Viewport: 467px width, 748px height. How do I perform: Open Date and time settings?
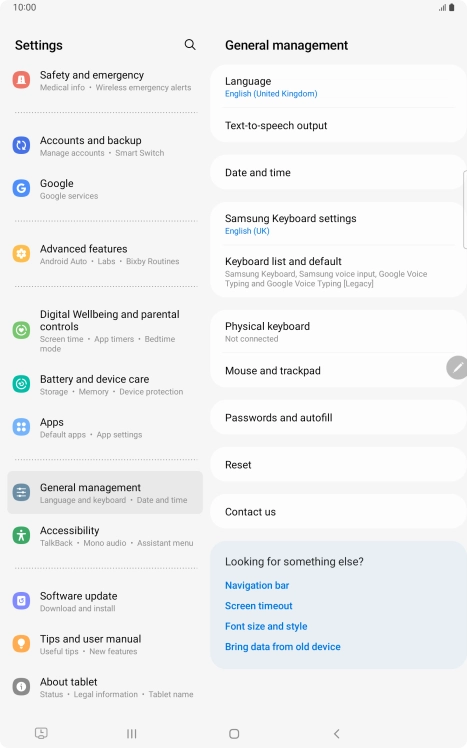pyautogui.click(x=339, y=172)
